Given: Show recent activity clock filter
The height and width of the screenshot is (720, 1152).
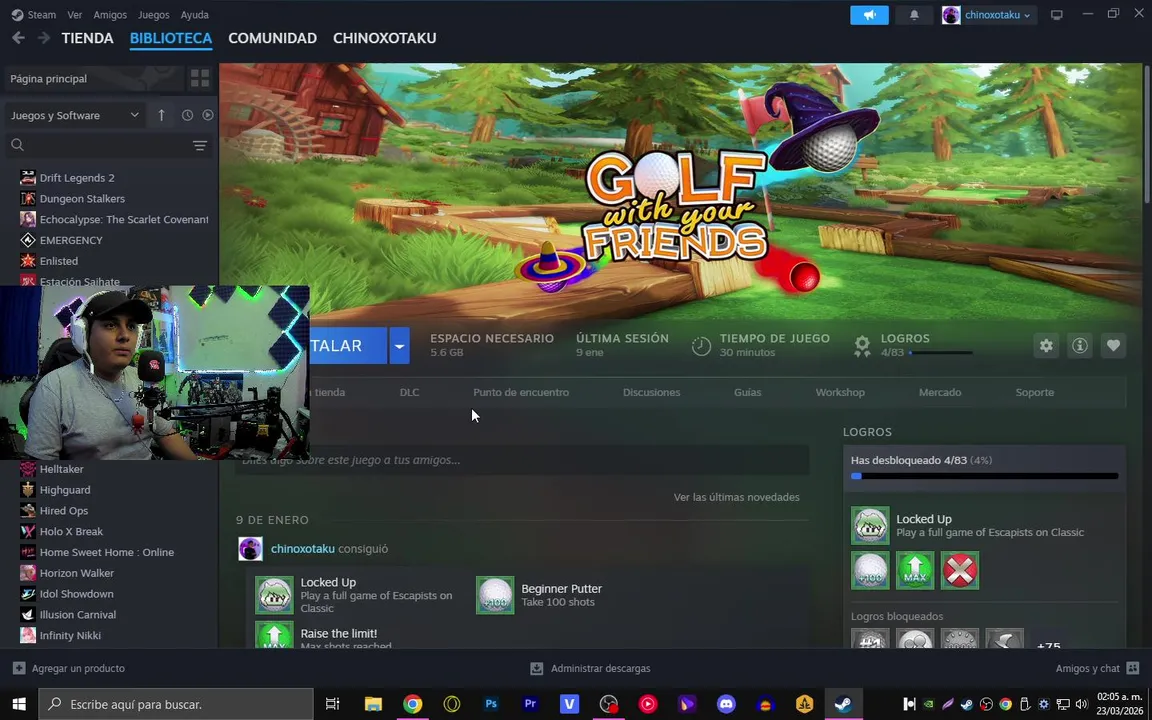Looking at the screenshot, I should coord(187,115).
